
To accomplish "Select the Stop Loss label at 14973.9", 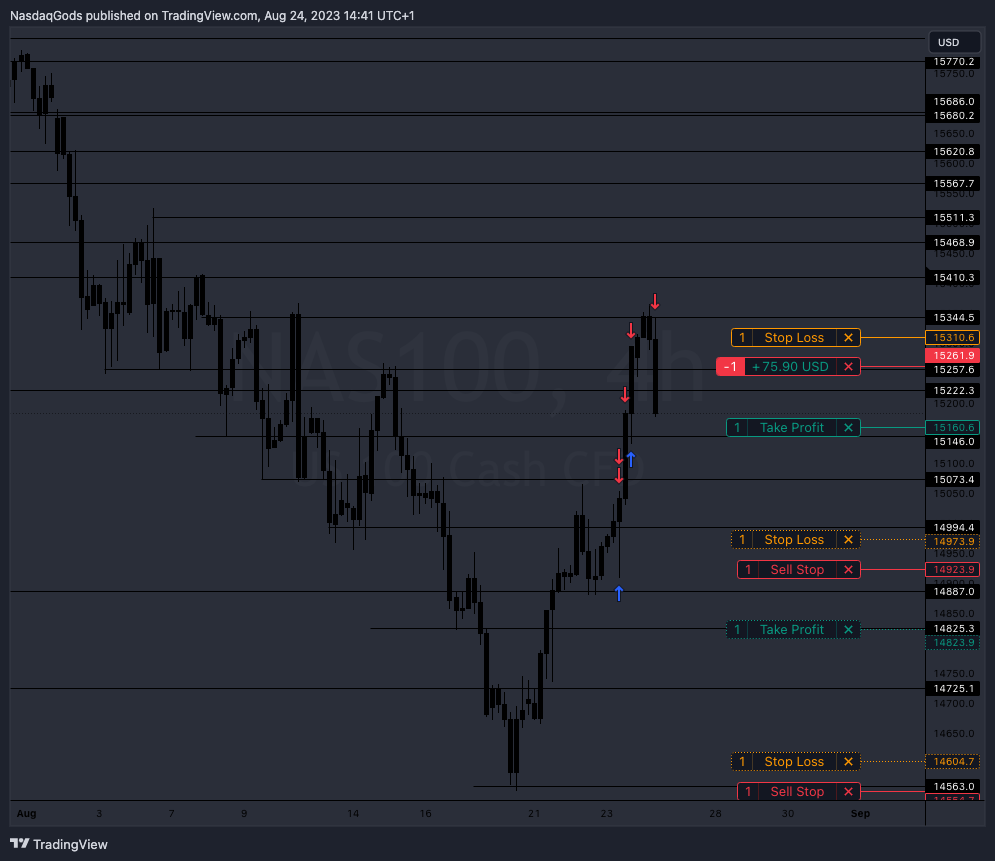I will (x=794, y=540).
